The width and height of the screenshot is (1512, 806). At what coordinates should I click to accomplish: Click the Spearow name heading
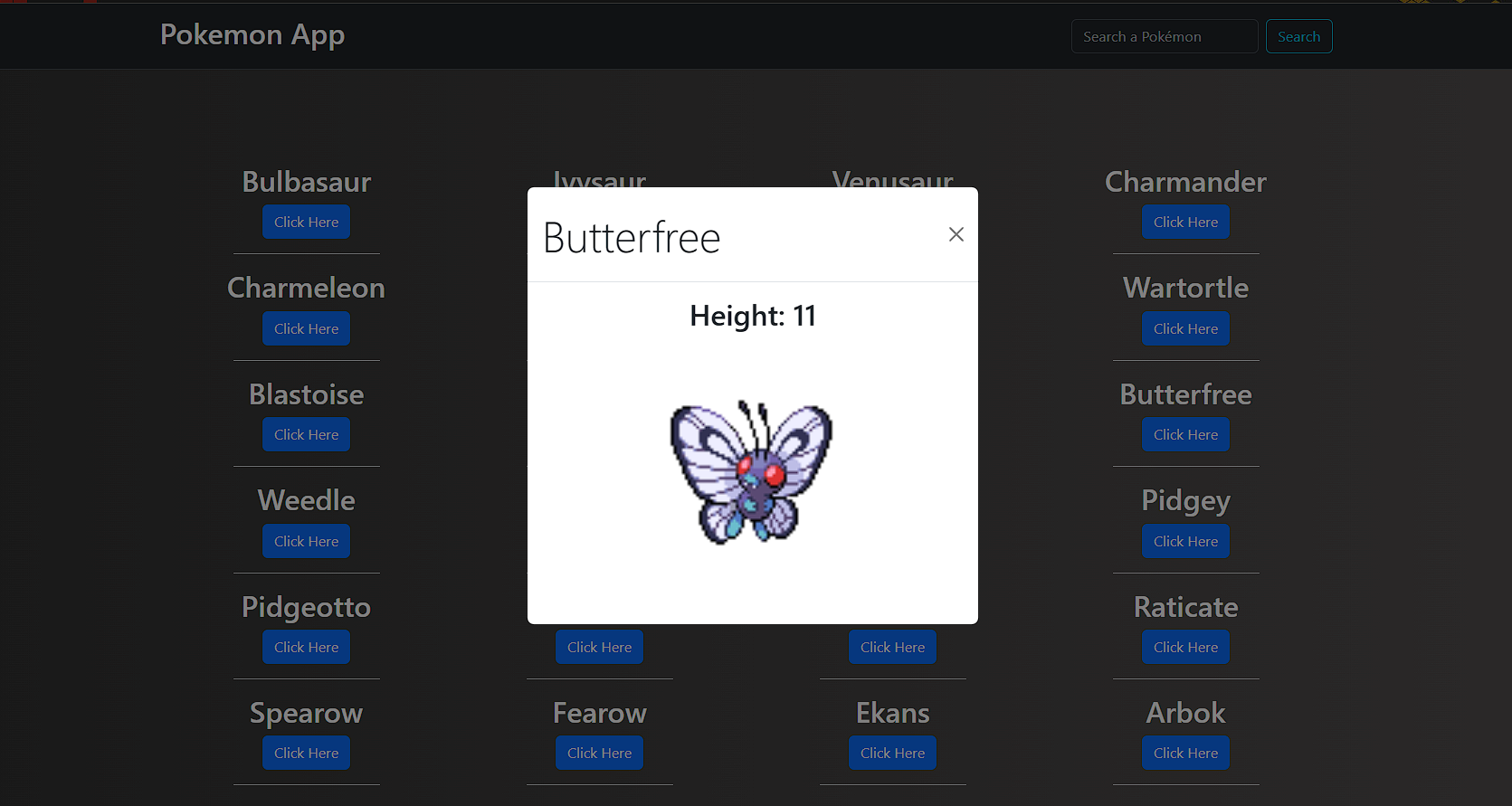point(306,714)
